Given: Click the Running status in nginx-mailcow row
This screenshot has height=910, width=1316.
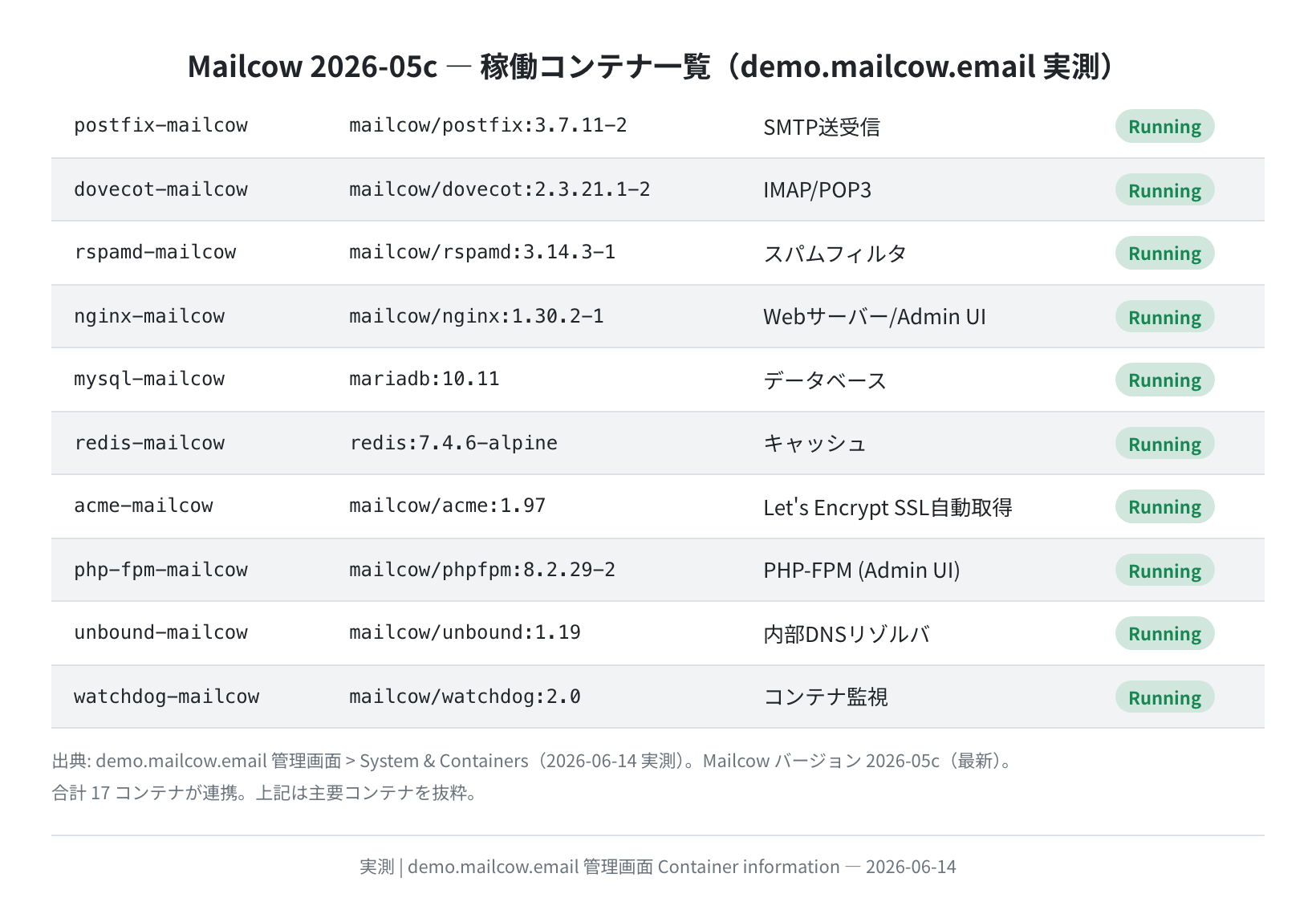Looking at the screenshot, I should click(x=1164, y=317).
